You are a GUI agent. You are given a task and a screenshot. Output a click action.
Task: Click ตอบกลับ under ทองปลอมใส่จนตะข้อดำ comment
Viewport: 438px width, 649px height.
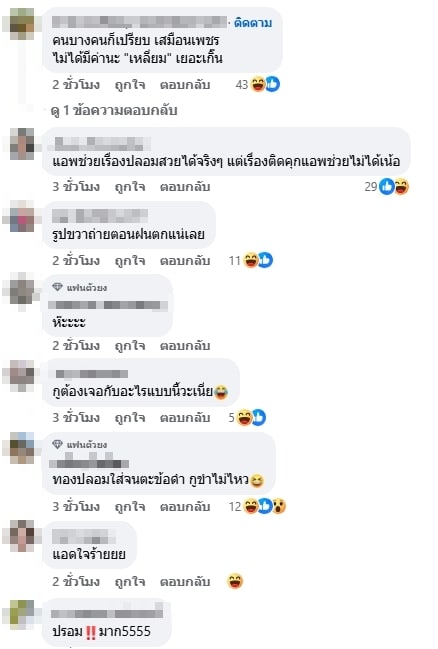185,506
